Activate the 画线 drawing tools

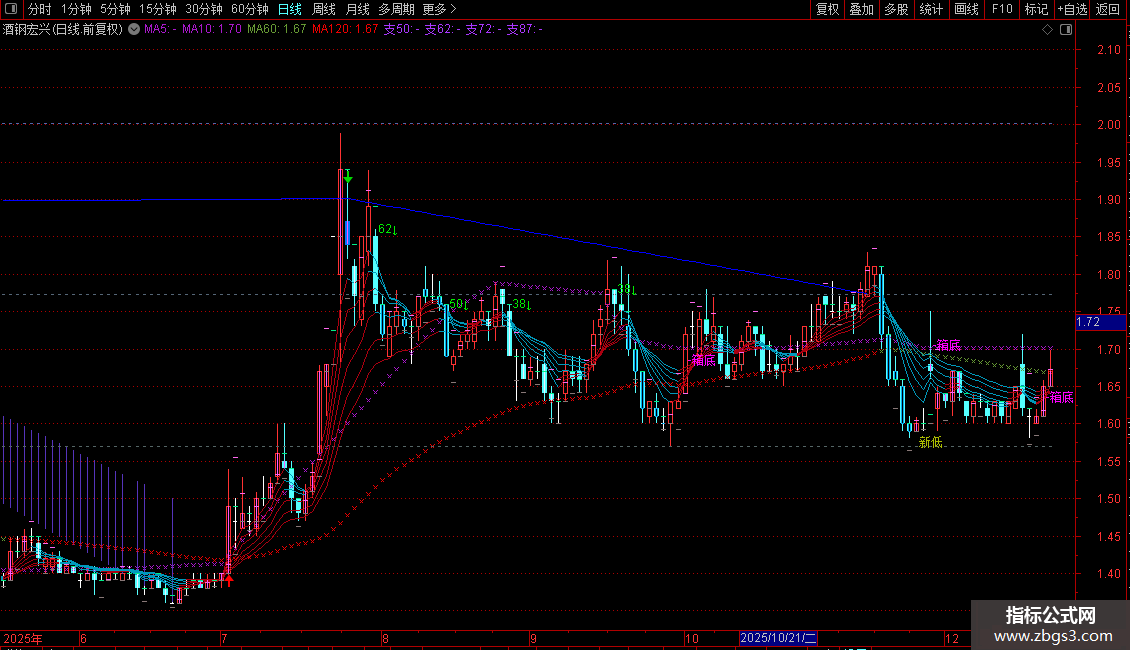(x=966, y=9)
